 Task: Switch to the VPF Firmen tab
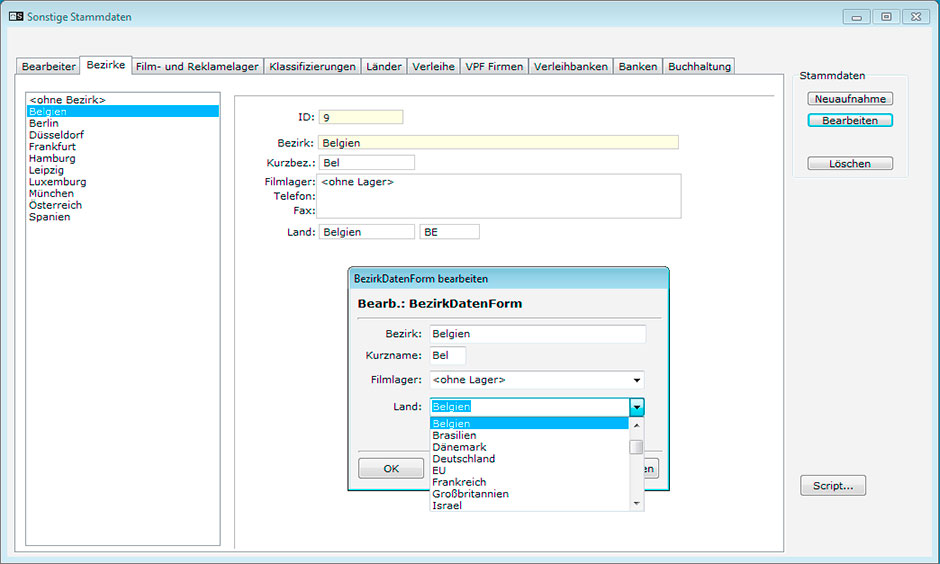tap(494, 67)
